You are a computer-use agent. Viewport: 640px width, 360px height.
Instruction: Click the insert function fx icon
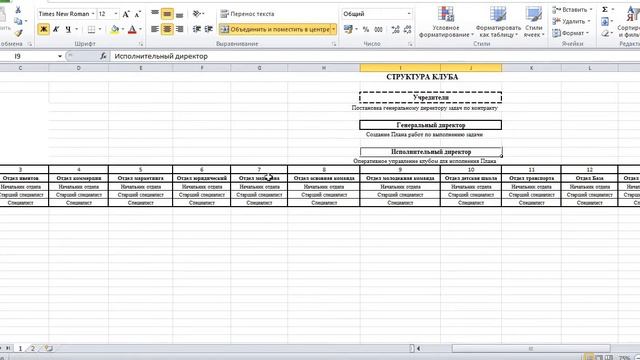103,56
